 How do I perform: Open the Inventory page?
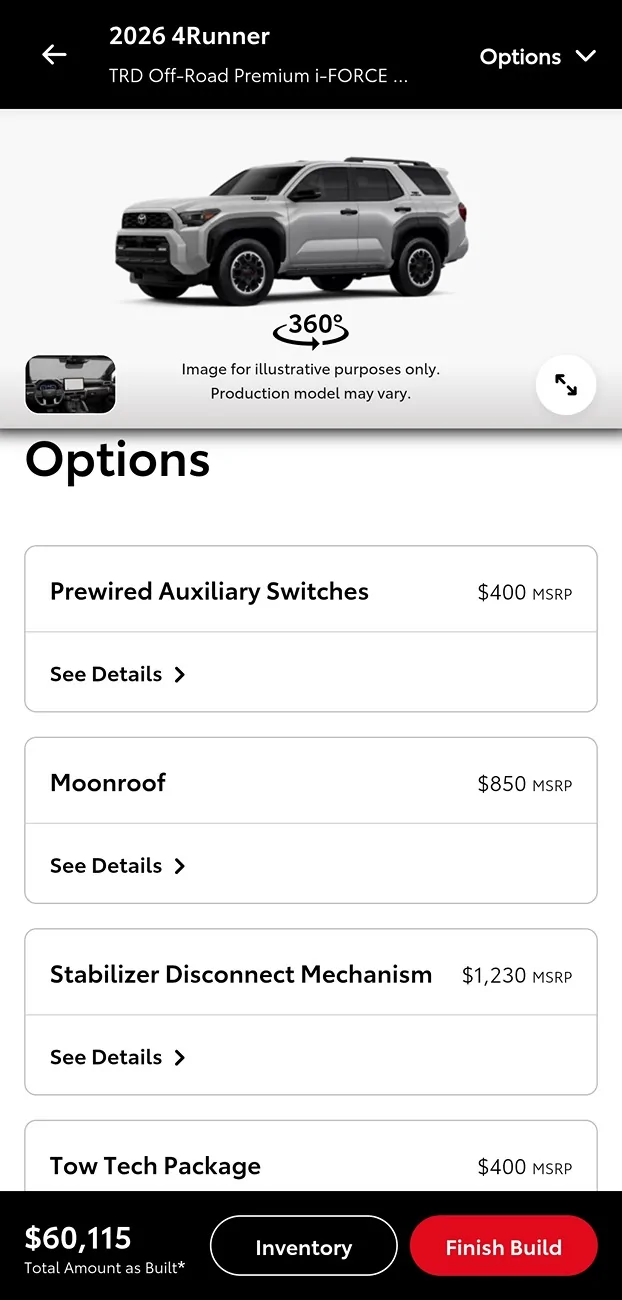point(303,1246)
